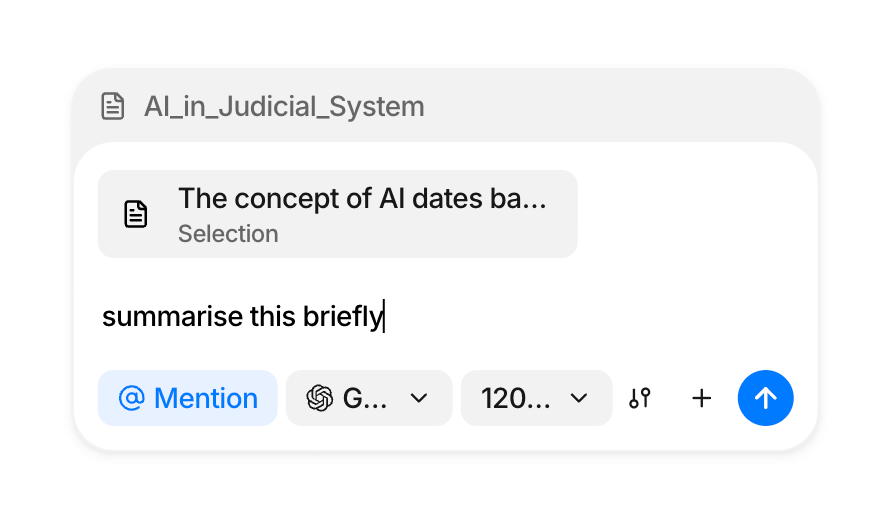Send the message with the blue arrow
Viewport: 892px width, 528px height.
click(765, 398)
